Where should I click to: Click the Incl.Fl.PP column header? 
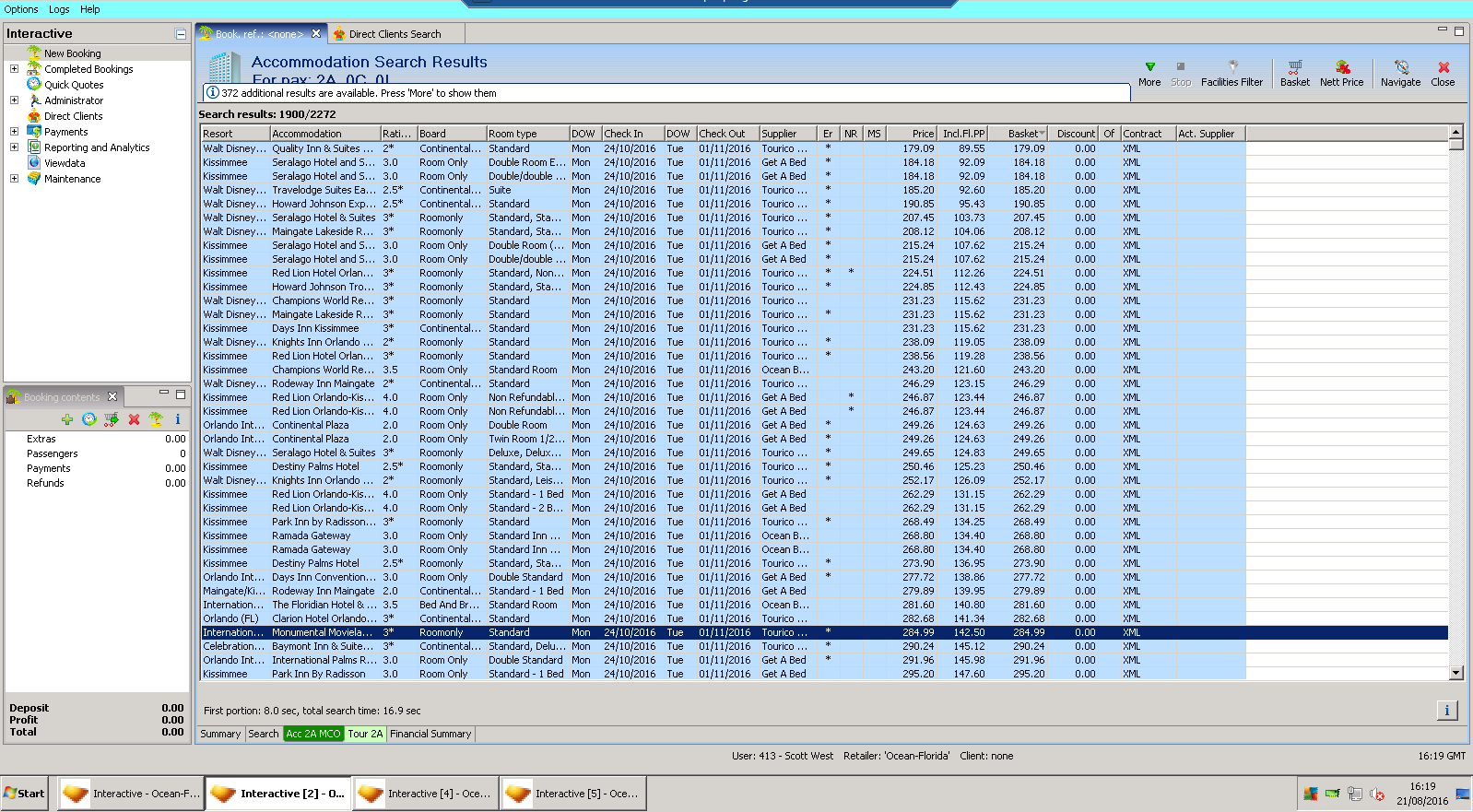coord(963,134)
